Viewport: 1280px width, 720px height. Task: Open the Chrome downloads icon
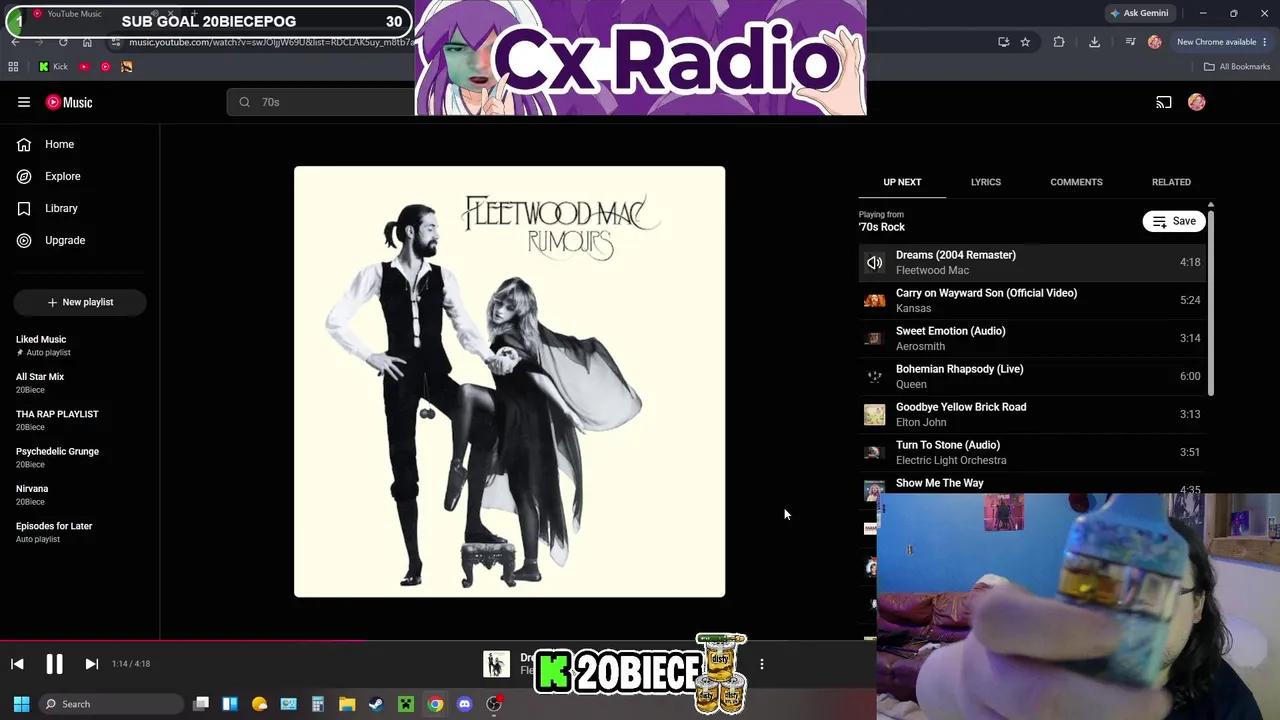[1094, 42]
